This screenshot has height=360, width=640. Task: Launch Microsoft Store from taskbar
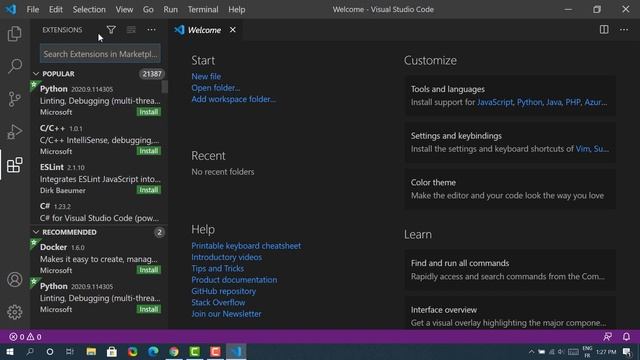click(x=112, y=351)
